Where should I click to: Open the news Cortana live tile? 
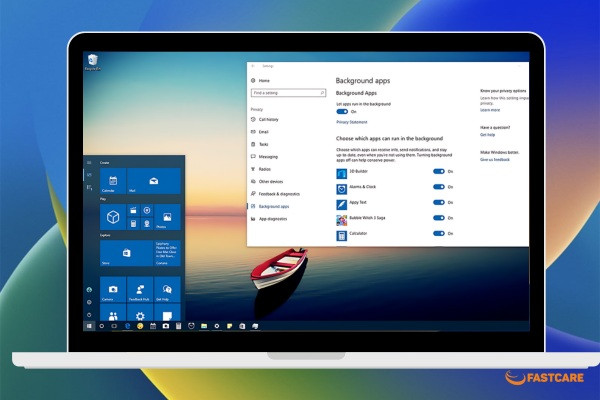point(167,253)
